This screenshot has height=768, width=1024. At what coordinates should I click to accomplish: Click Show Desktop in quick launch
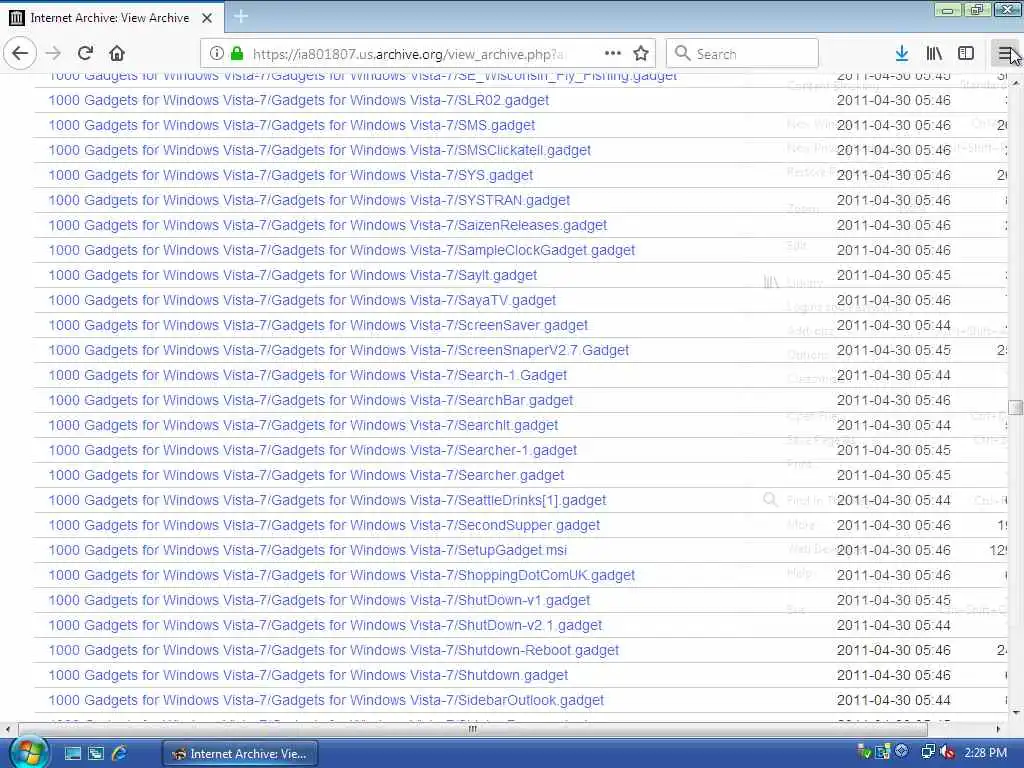tap(72, 754)
